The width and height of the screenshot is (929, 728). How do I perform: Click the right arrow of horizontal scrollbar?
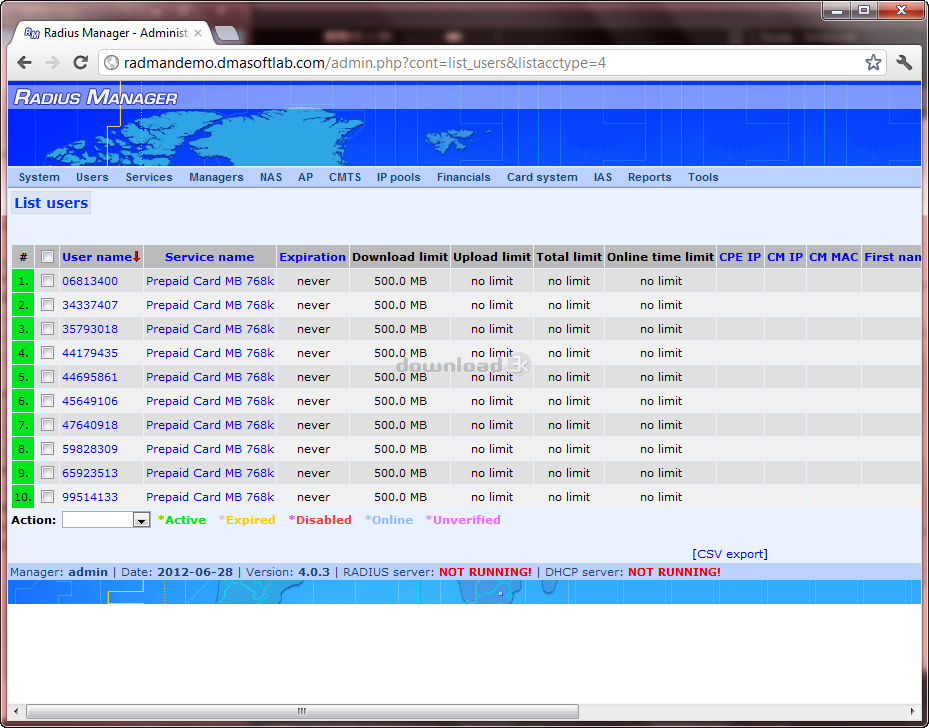click(912, 711)
